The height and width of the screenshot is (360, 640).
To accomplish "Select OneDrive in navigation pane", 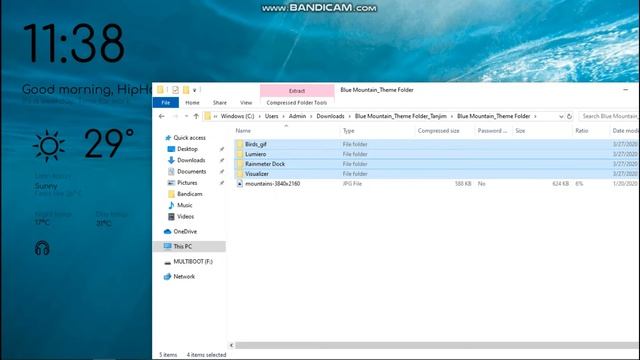I will (x=184, y=231).
